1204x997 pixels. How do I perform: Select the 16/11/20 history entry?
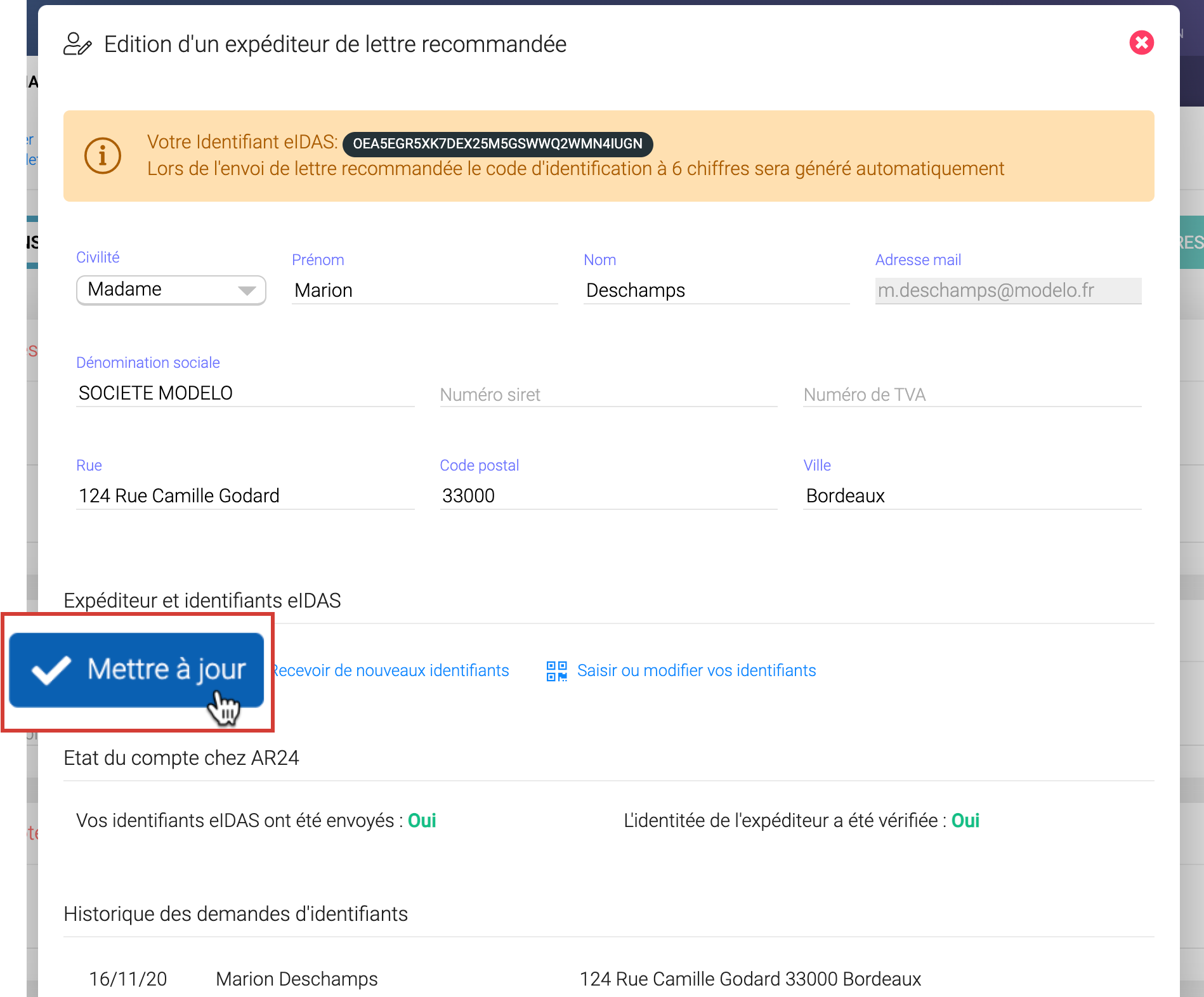pyautogui.click(x=128, y=979)
